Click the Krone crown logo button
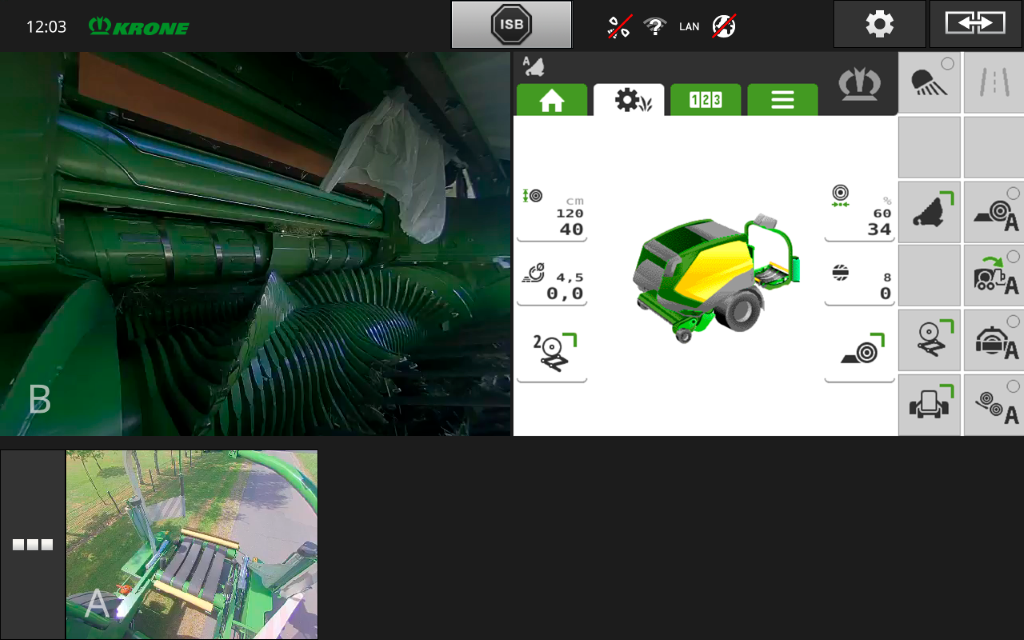This screenshot has height=640, width=1024. tap(859, 84)
